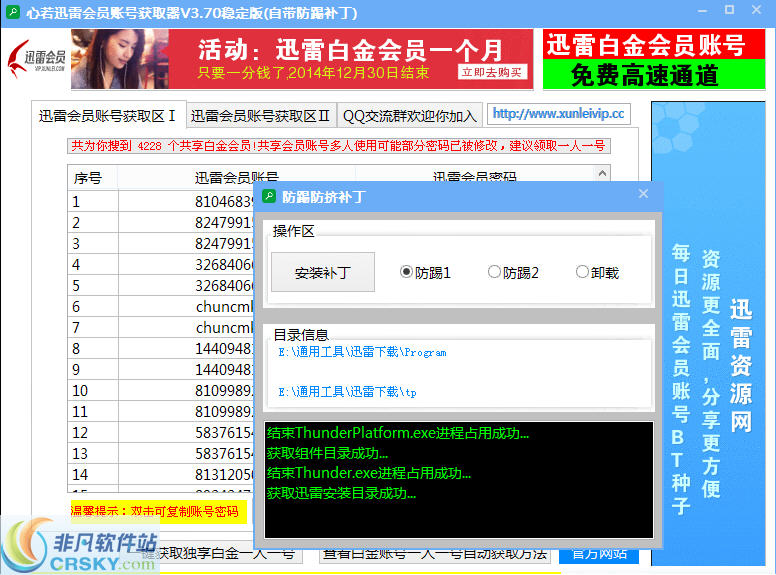The image size is (776, 575).
Task: Open the 迅雷白金会员账号 免费高速通道 banner
Action: 654,59
